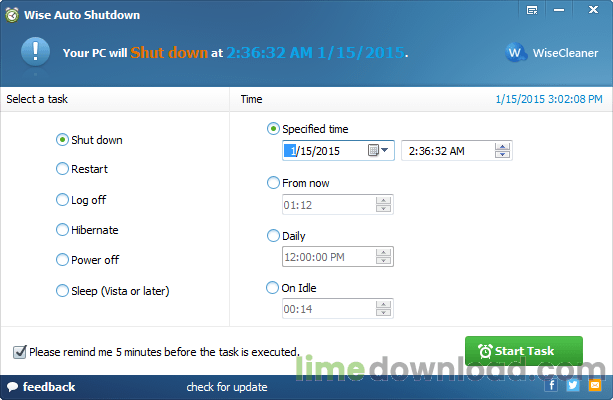Click the check for update link
This screenshot has height=400, width=613.
tap(227, 387)
